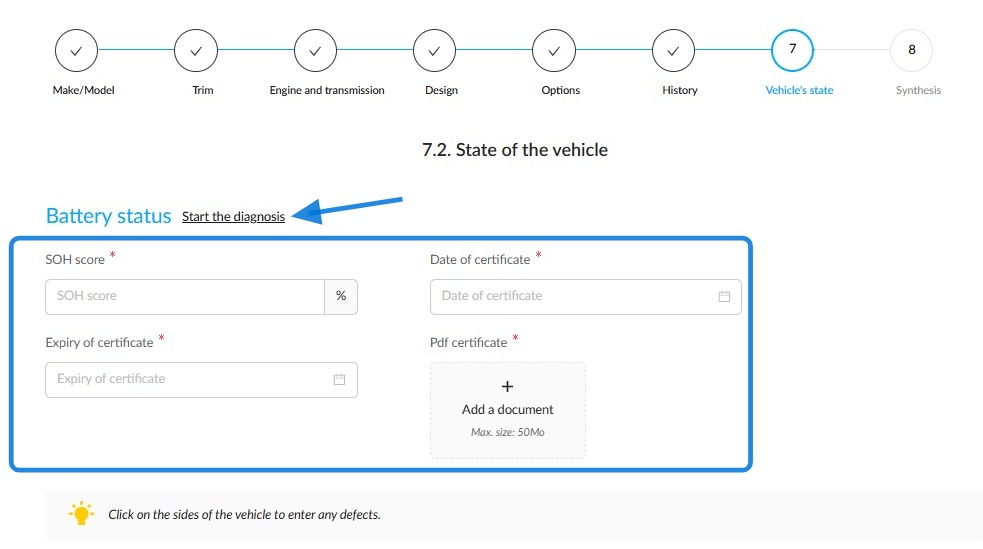Click the Vehicle's state step label
983x549 pixels.
799,90
